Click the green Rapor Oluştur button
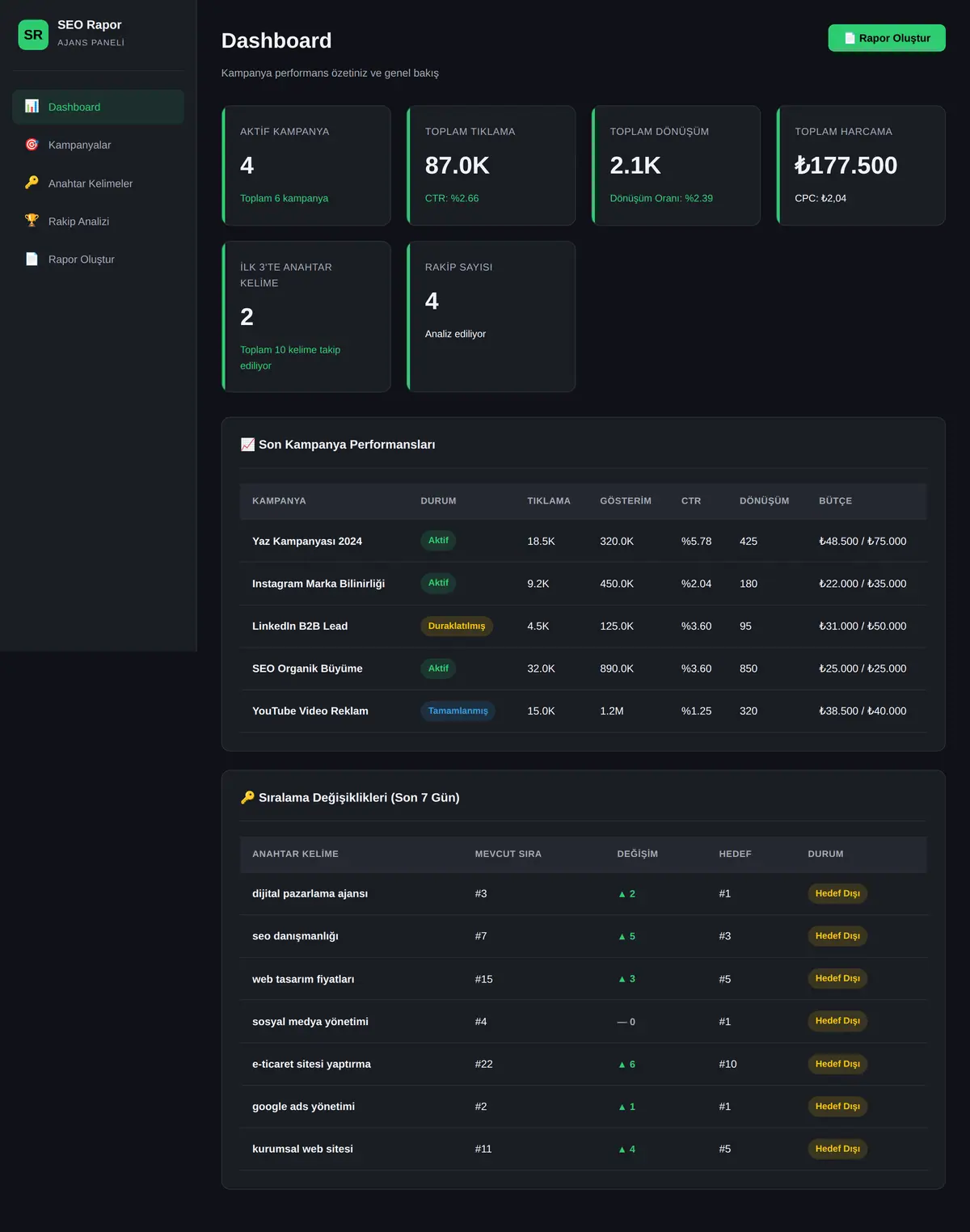Image resolution: width=970 pixels, height=1232 pixels. [887, 38]
